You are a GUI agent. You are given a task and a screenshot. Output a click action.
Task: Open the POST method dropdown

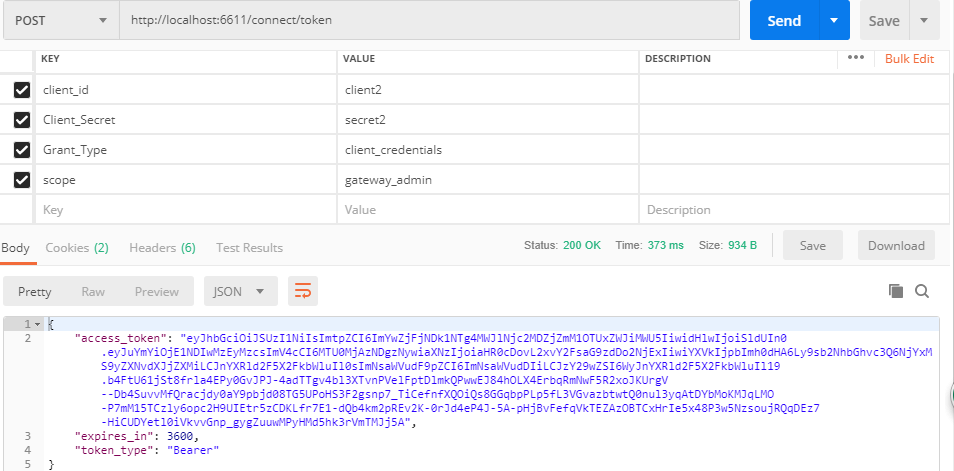pos(62,20)
